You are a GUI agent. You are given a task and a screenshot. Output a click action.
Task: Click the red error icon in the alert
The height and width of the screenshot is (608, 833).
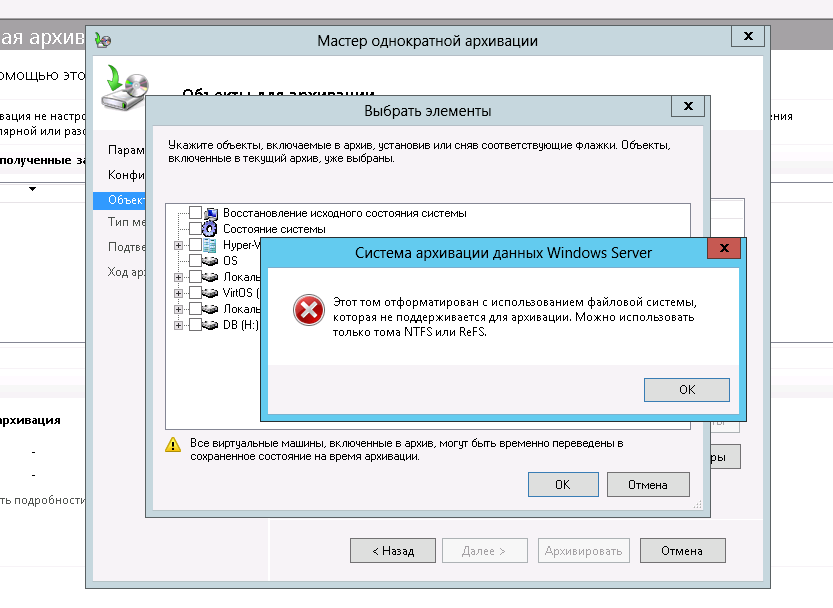click(309, 310)
